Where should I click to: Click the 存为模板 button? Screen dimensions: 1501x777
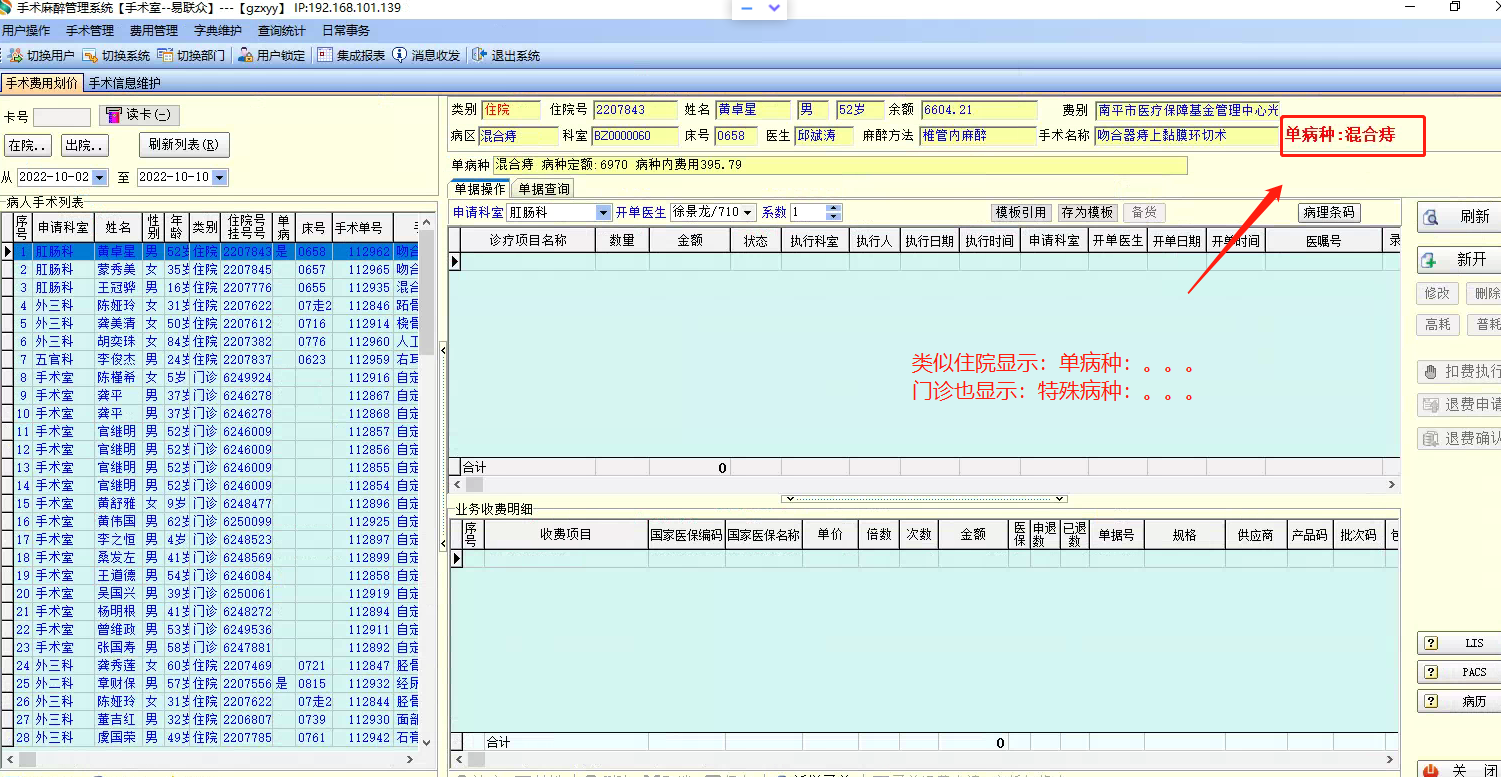[x=1087, y=212]
